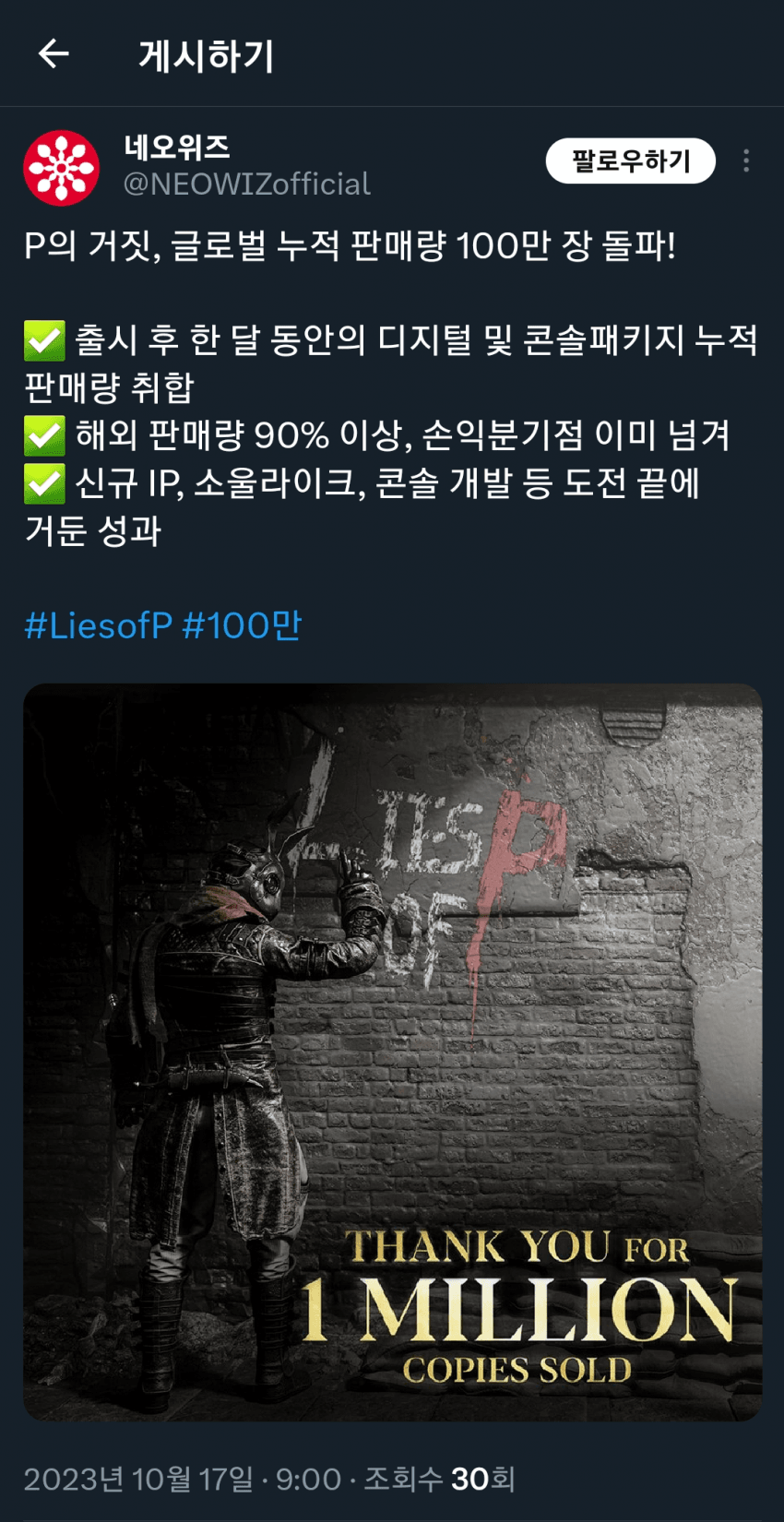Viewport: 784px width, 1522px height.
Task: Click the 2023년 10월 17일 post date
Action: (x=138, y=1480)
